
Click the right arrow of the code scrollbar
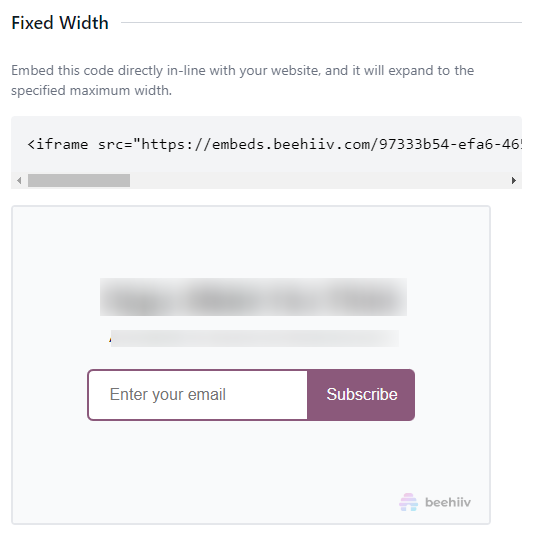[514, 180]
